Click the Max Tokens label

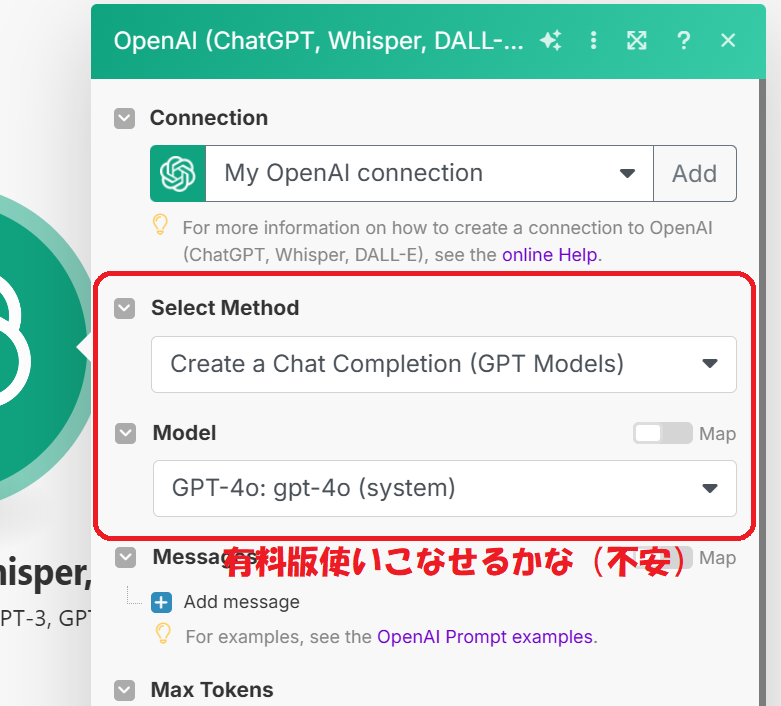click(x=212, y=690)
